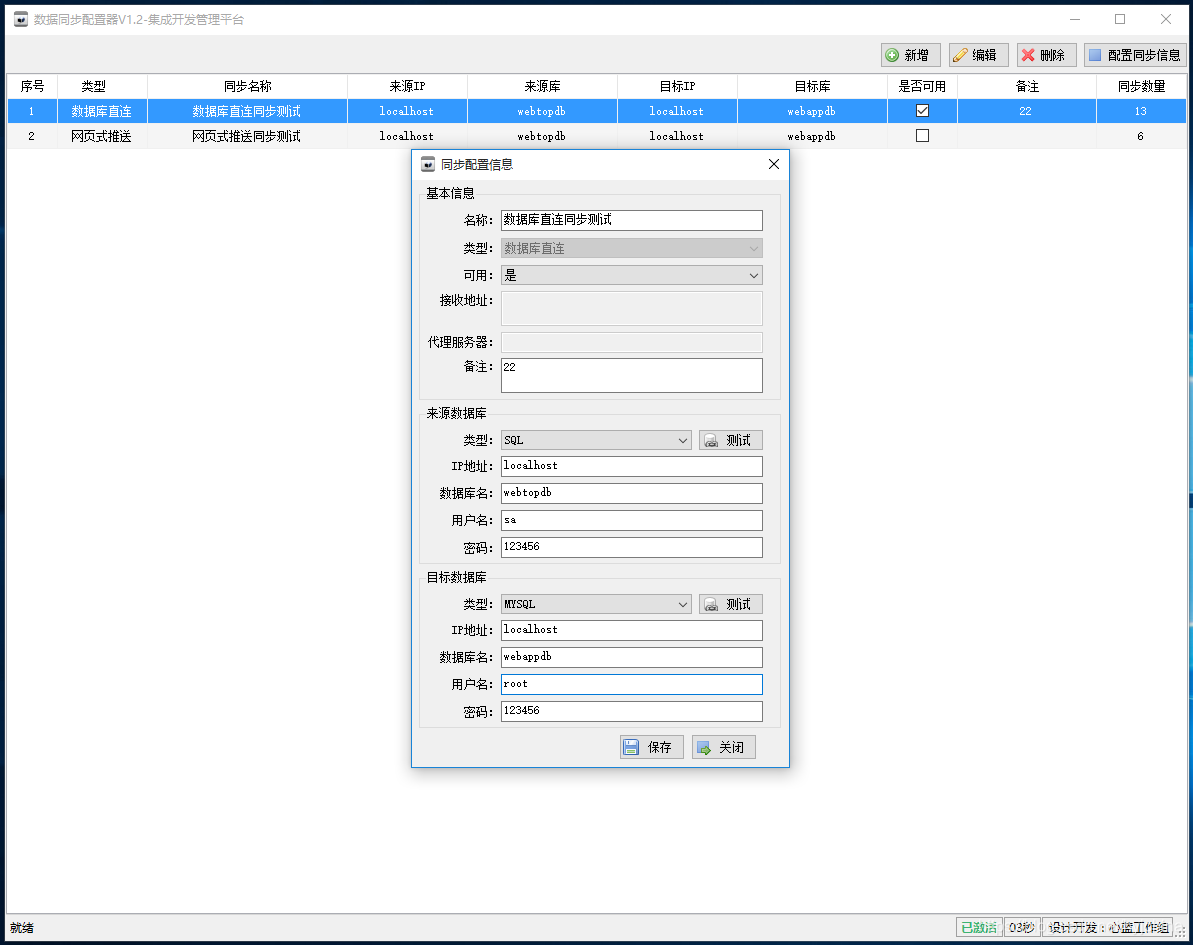Click the 已激活 status bar indicator
The width and height of the screenshot is (1193, 945).
[x=978, y=928]
